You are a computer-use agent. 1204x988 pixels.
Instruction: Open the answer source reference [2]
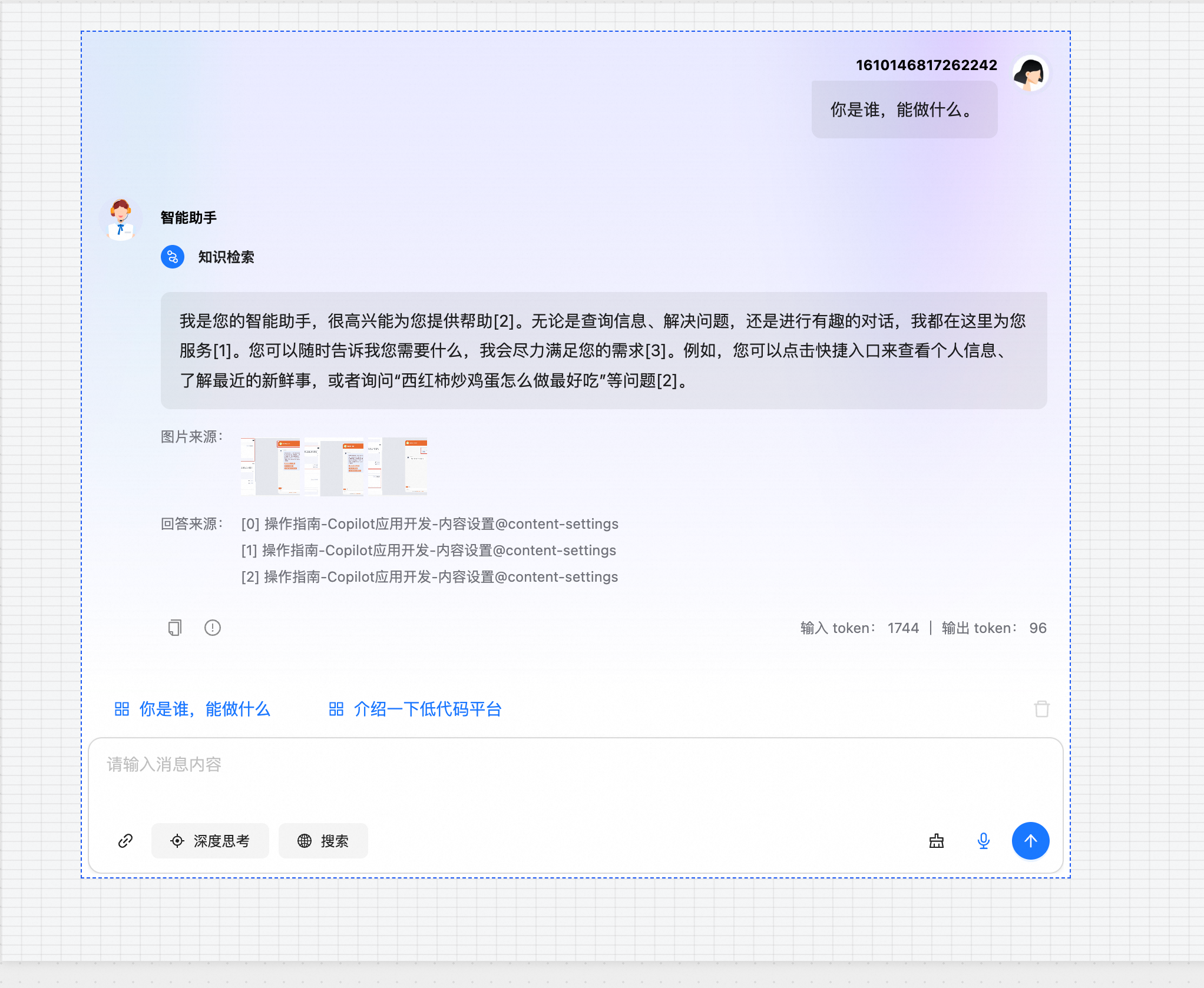click(x=429, y=577)
